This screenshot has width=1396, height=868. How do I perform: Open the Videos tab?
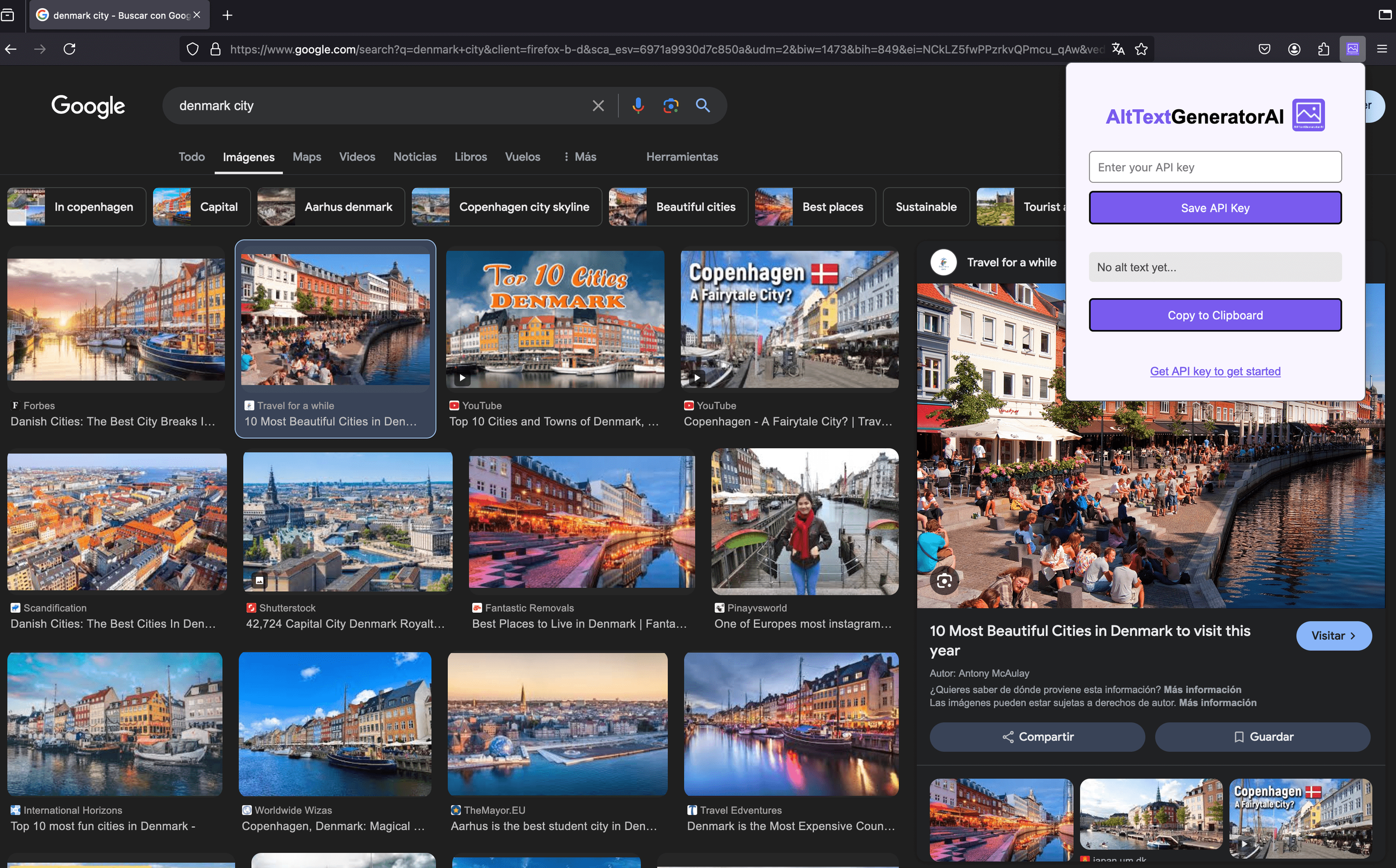click(x=357, y=157)
